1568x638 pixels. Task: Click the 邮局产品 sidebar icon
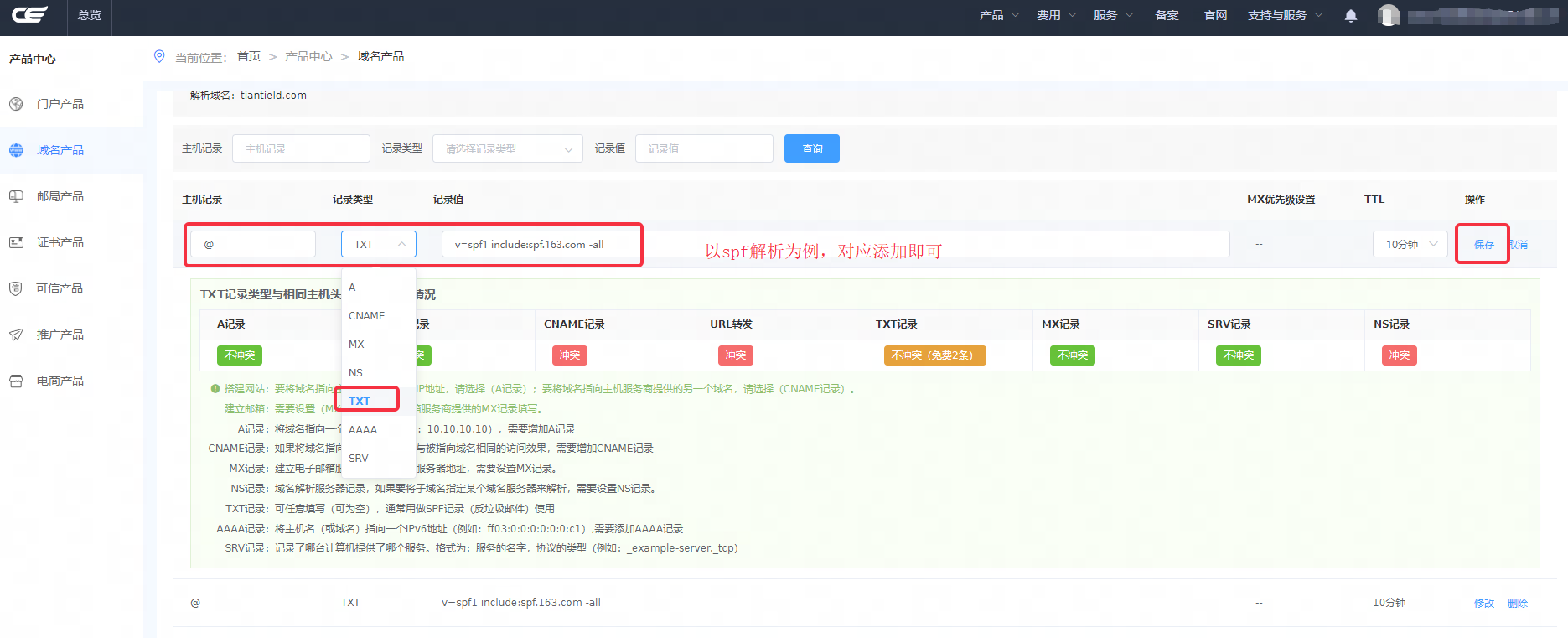click(x=16, y=196)
